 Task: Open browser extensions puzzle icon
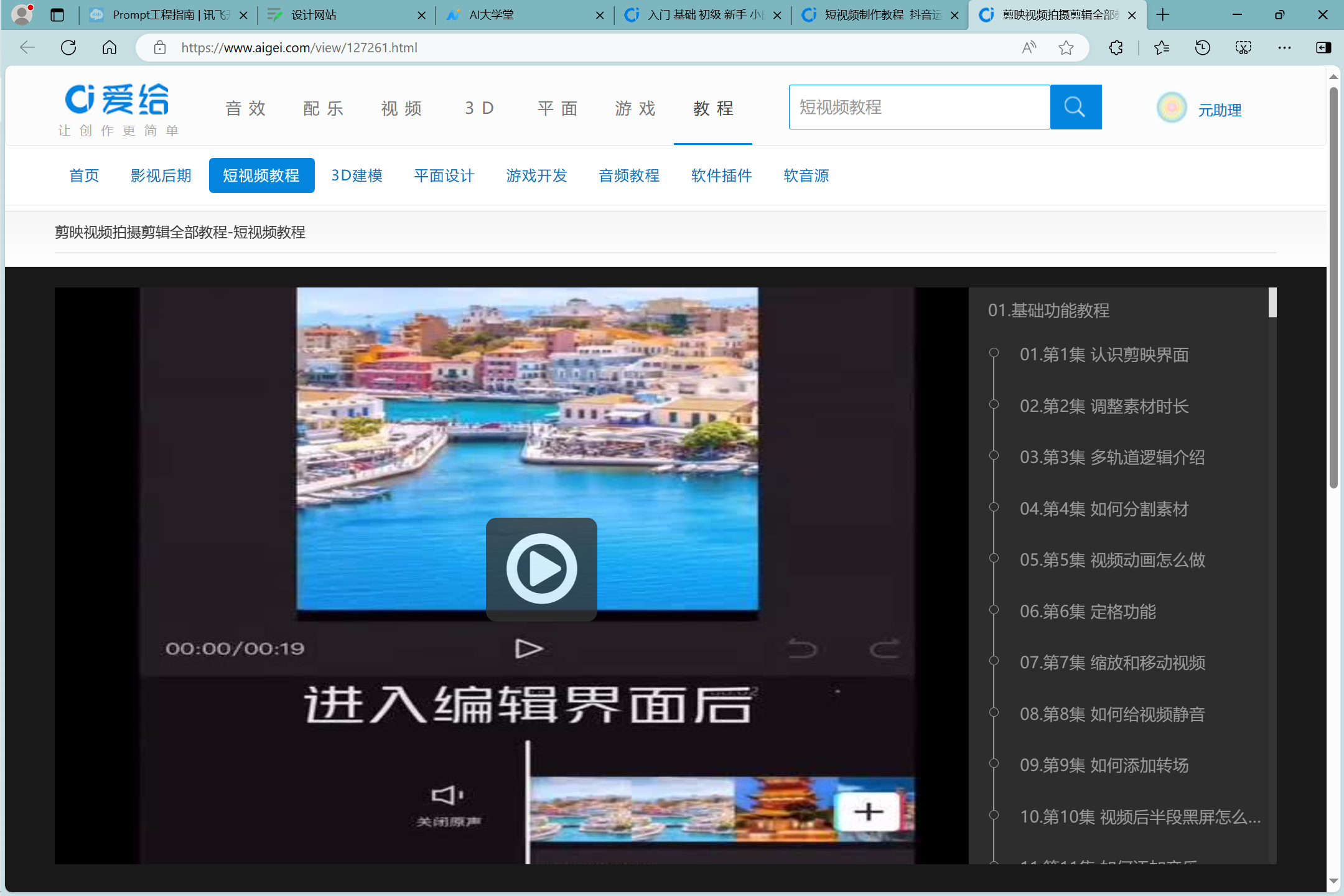1116,47
